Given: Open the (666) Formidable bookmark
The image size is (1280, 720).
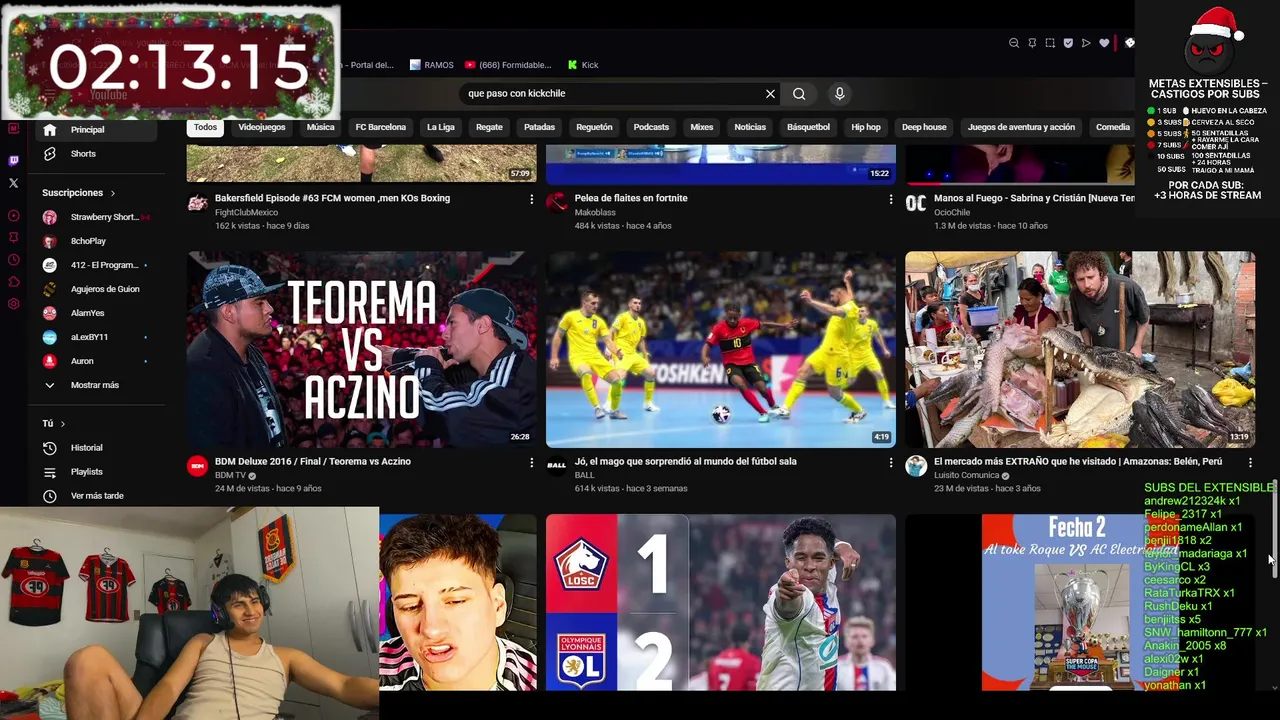Looking at the screenshot, I should [x=508, y=65].
